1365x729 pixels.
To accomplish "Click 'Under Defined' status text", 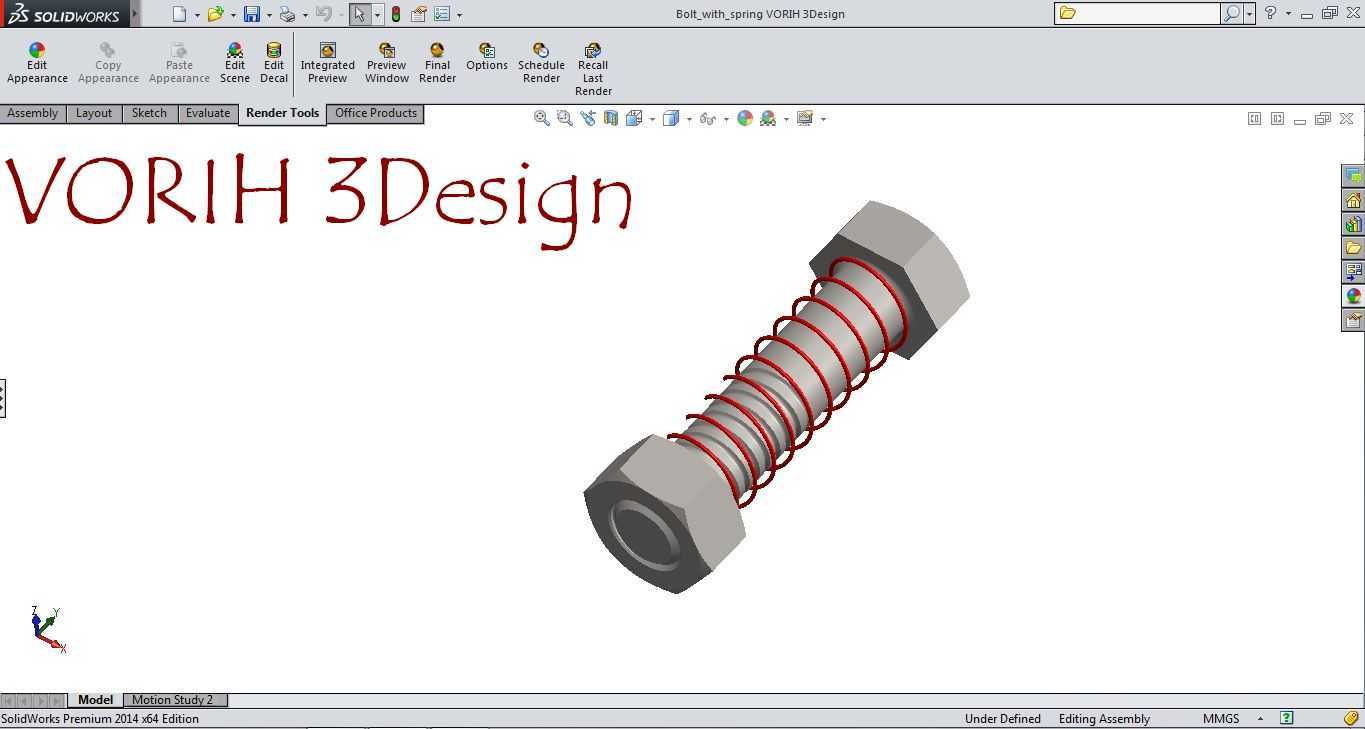I will 1002,719.
